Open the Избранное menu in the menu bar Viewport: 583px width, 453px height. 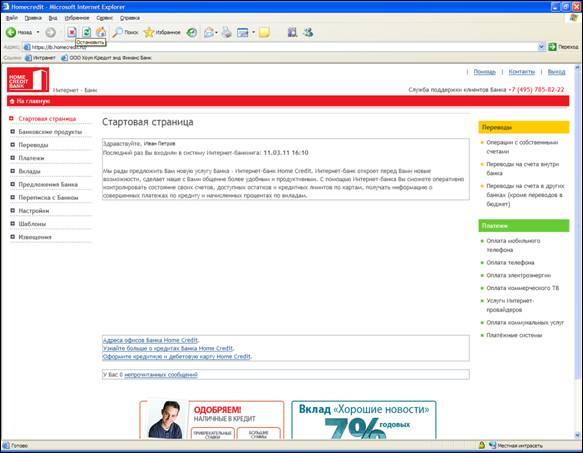point(77,18)
